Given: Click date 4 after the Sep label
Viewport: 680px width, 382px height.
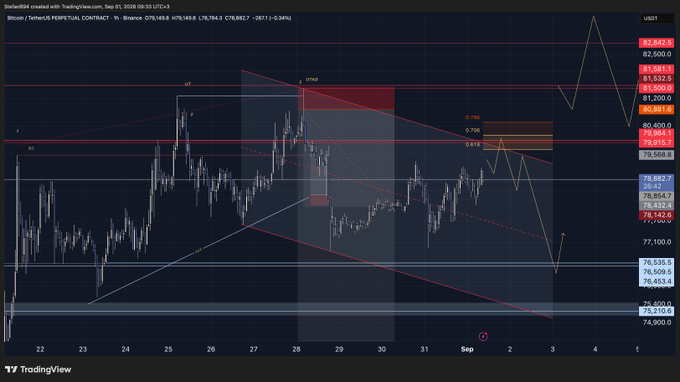Looking at the screenshot, I should [595, 349].
